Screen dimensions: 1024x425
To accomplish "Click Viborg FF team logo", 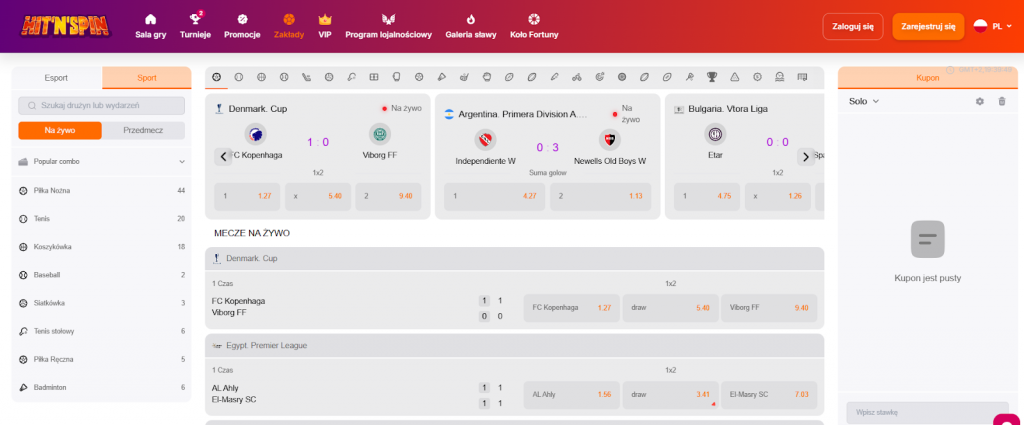I will pyautogui.click(x=379, y=134).
